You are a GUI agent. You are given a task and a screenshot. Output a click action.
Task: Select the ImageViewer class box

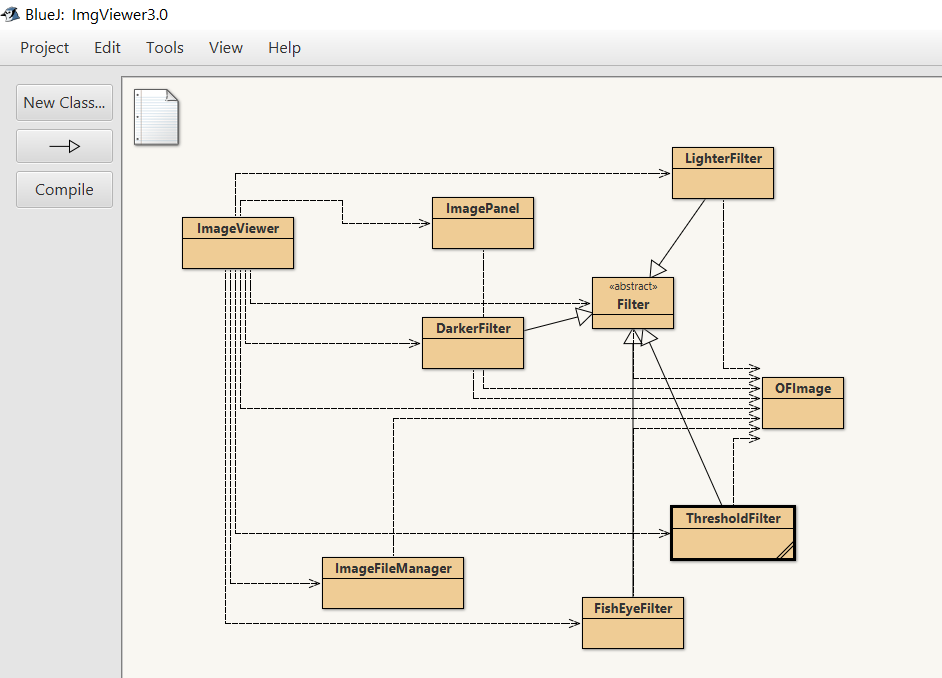tap(238, 243)
